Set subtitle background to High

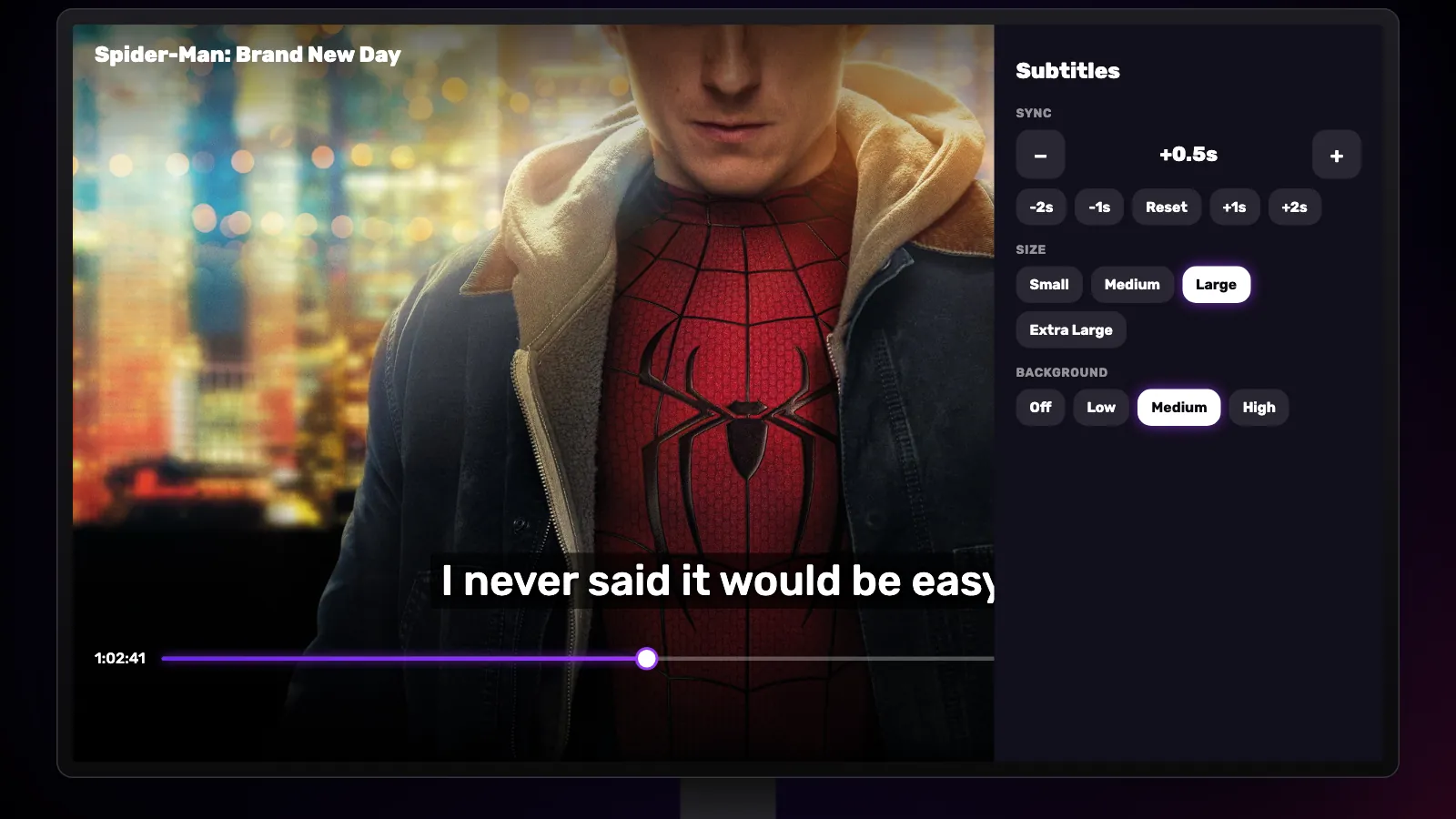[x=1259, y=408]
